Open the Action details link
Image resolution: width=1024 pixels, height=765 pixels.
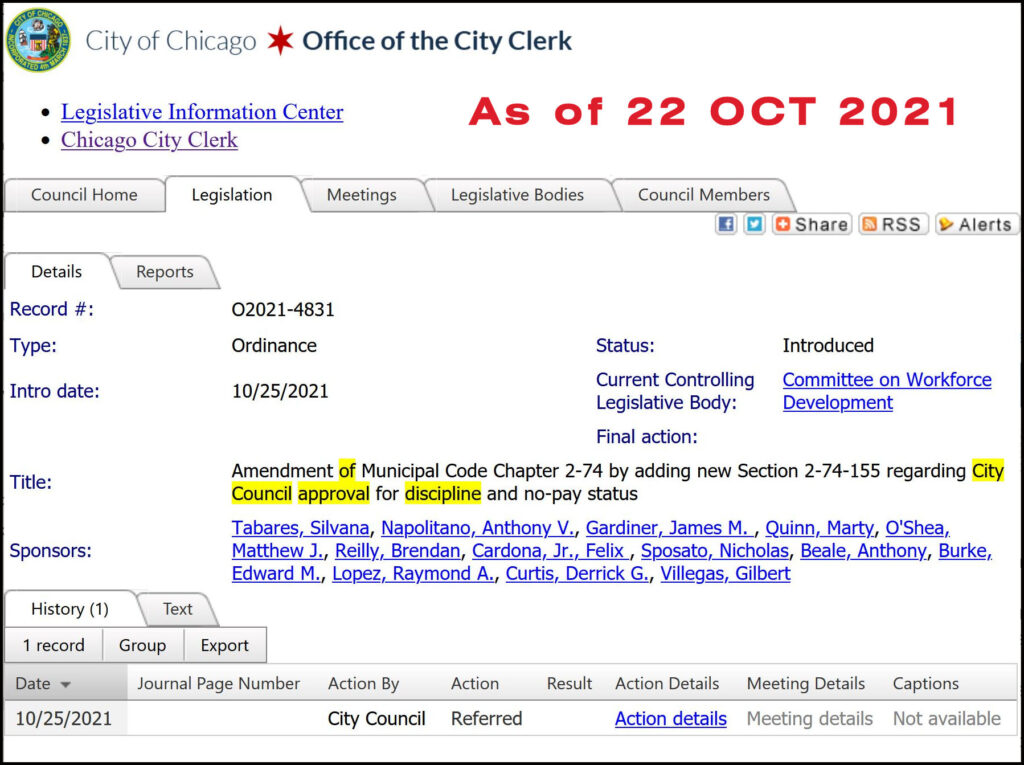point(671,719)
